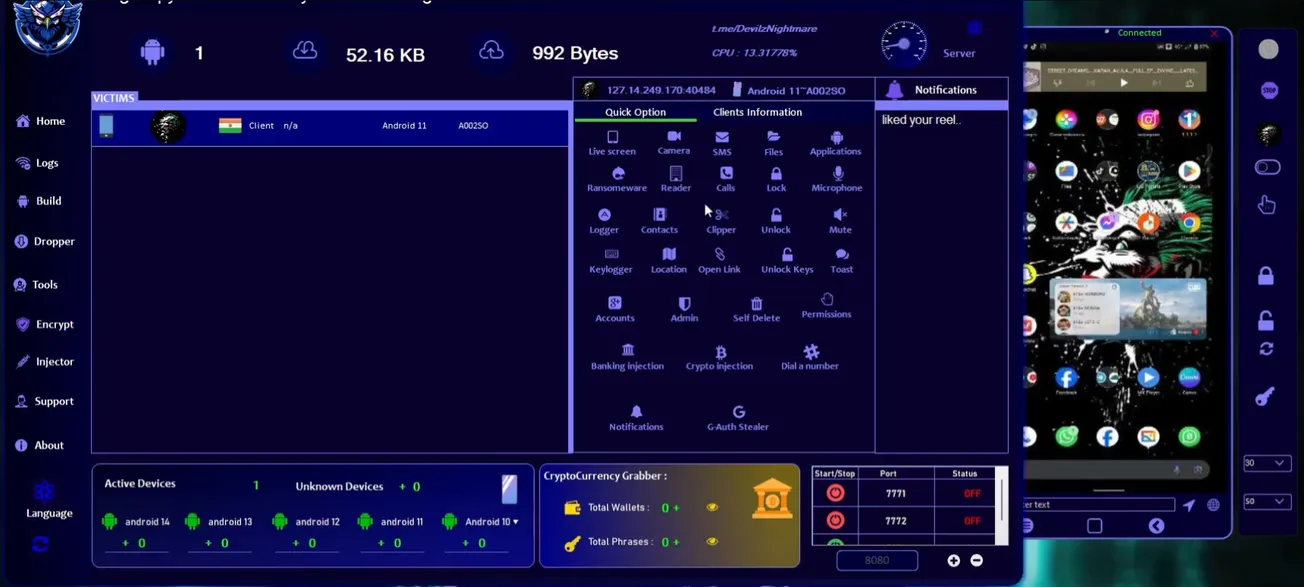
Task: Open the Live screen viewer
Action: coord(612,144)
